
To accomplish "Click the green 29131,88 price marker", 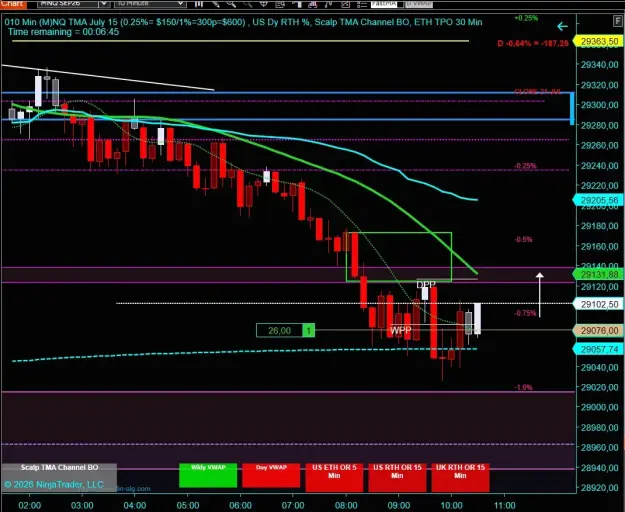I will click(599, 275).
